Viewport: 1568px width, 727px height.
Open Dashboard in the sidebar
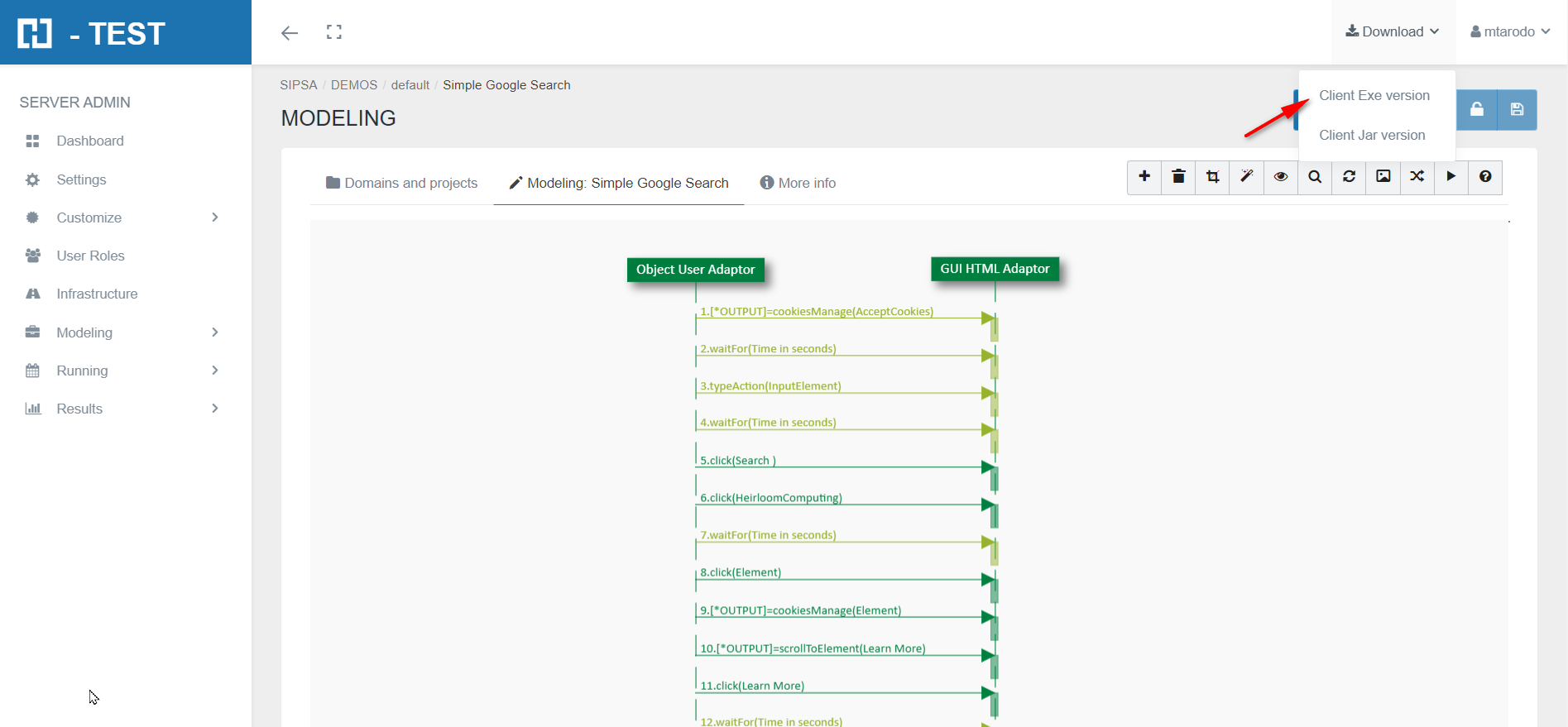(x=89, y=141)
